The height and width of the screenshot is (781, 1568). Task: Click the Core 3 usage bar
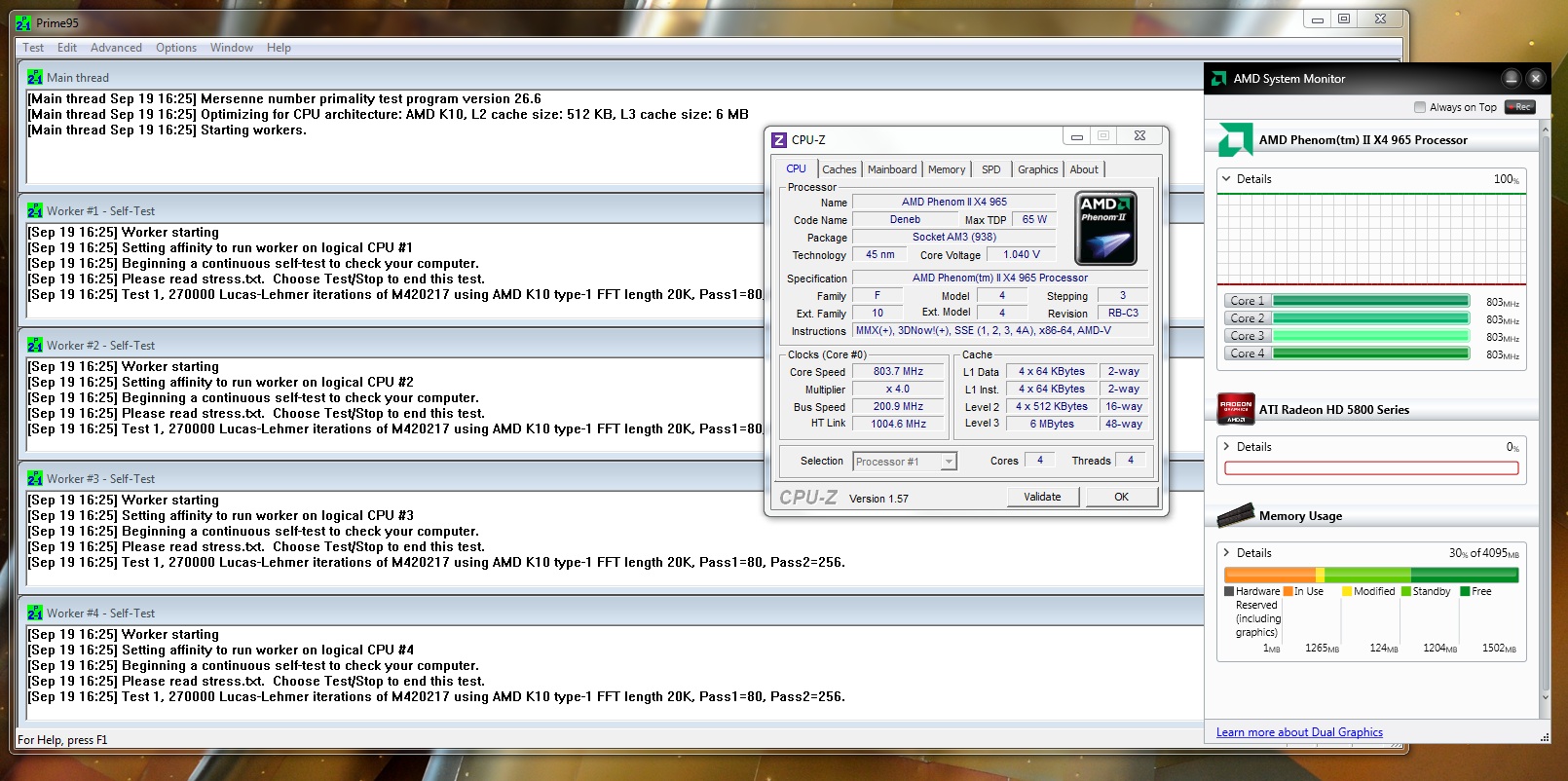1371,336
